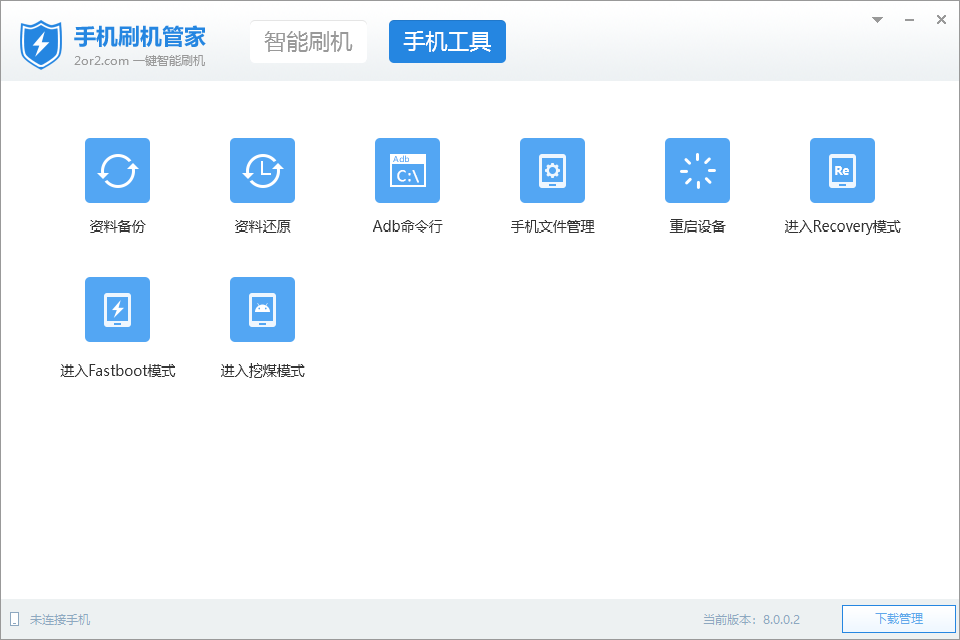Click the 2or2.com website text in header
This screenshot has width=960, height=640.
(102, 61)
